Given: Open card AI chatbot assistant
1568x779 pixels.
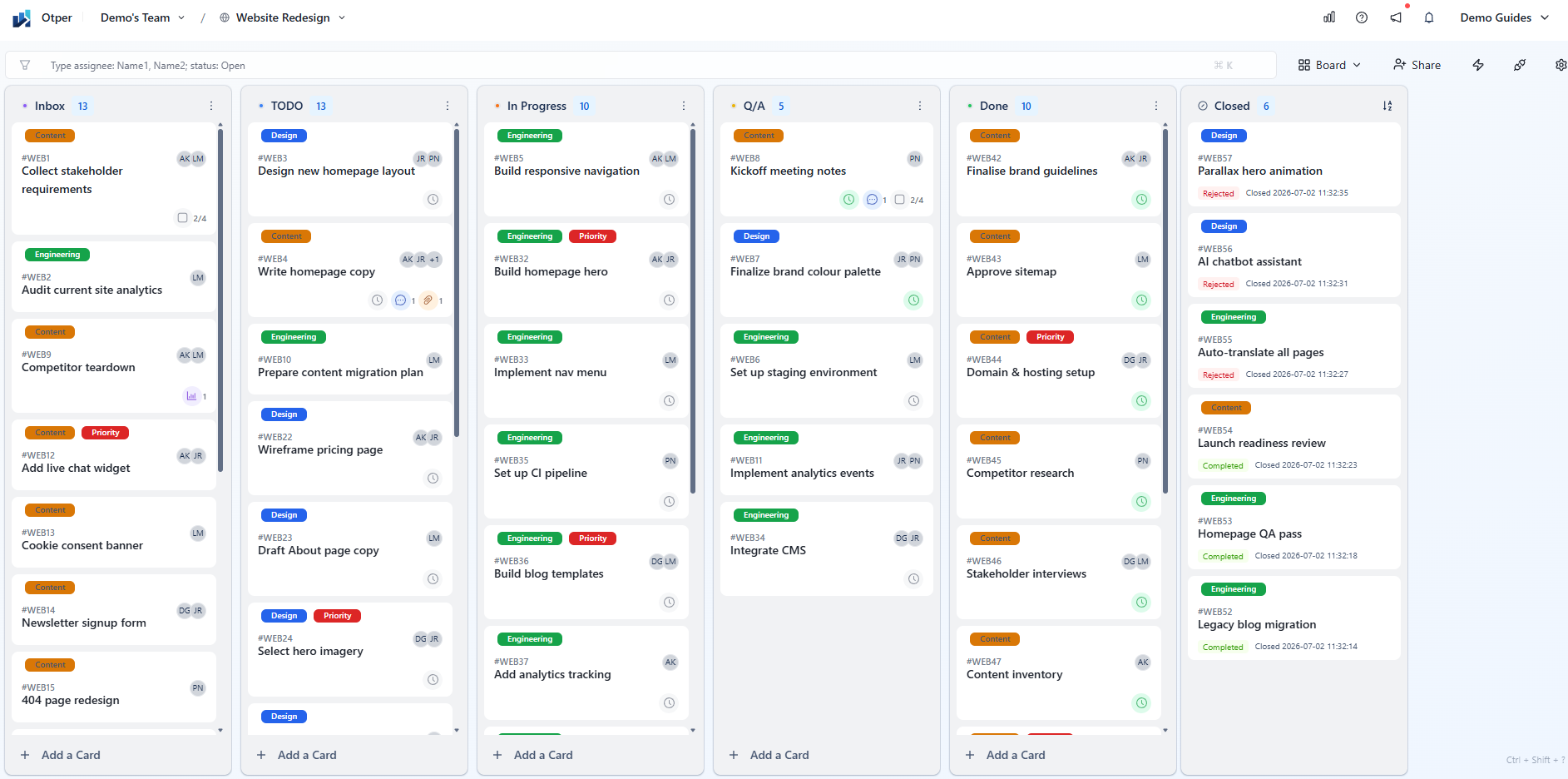Looking at the screenshot, I should pyautogui.click(x=1294, y=256).
